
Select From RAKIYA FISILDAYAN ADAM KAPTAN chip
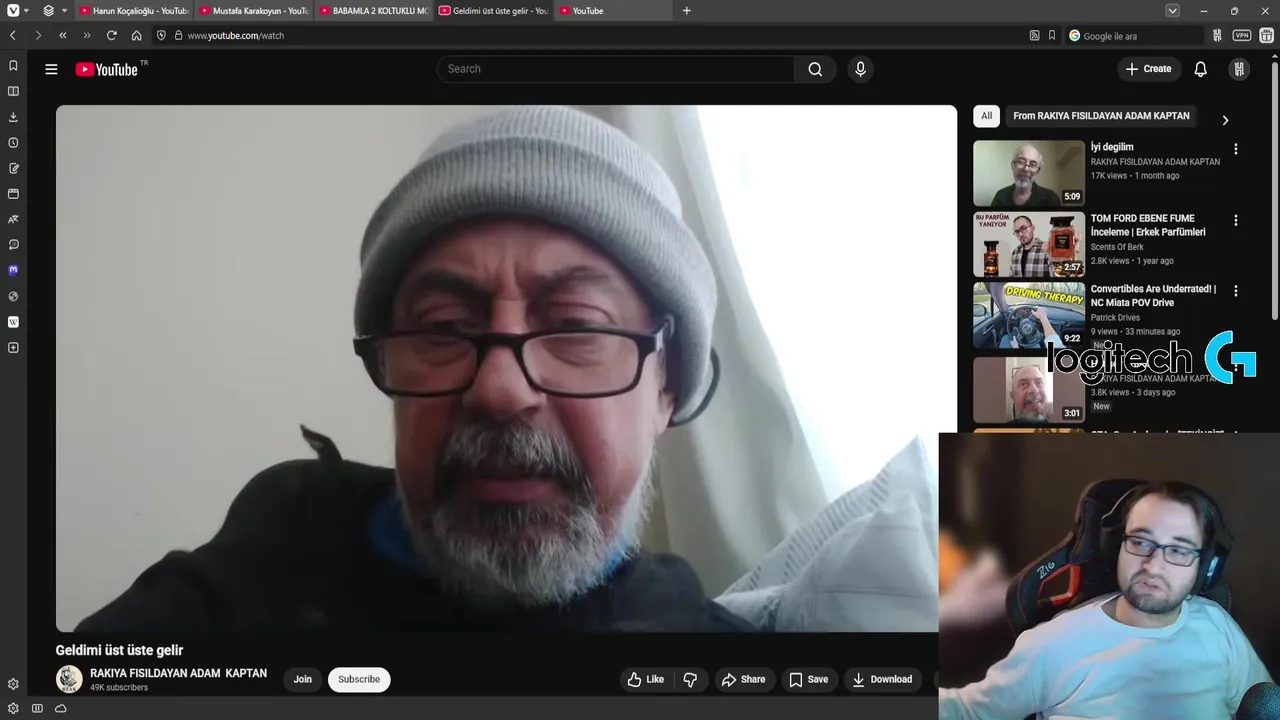[1101, 116]
